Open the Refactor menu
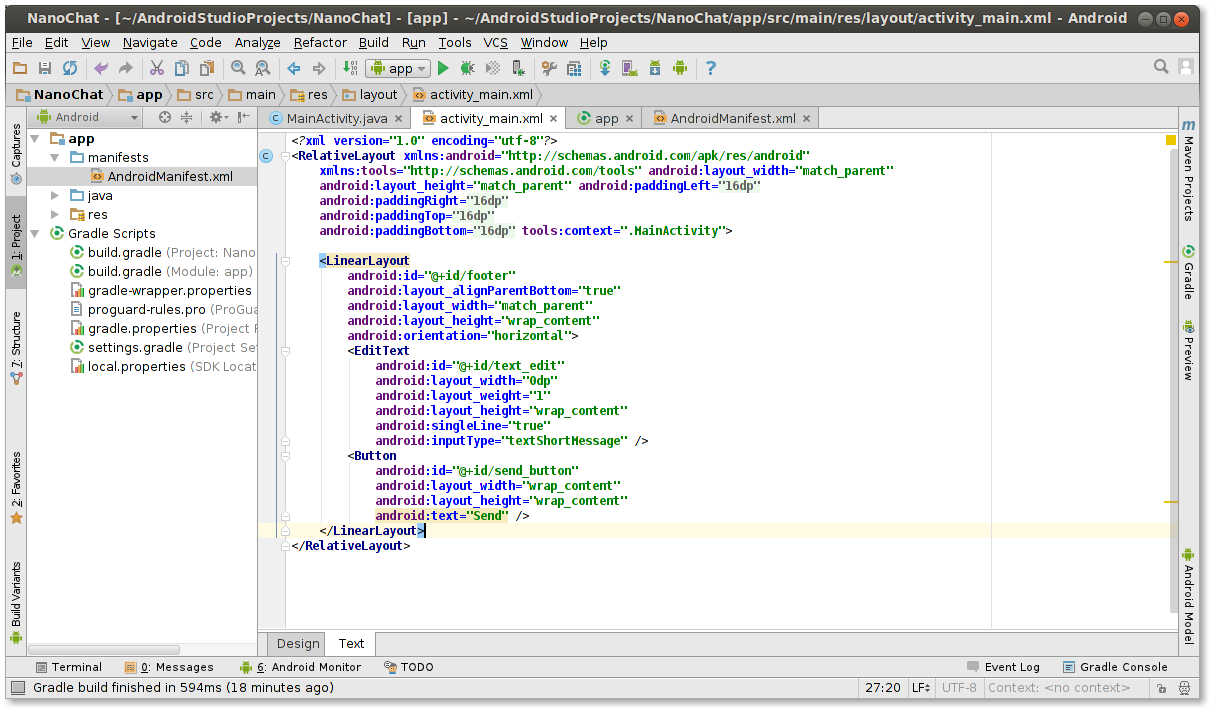The height and width of the screenshot is (708, 1209). pos(320,42)
